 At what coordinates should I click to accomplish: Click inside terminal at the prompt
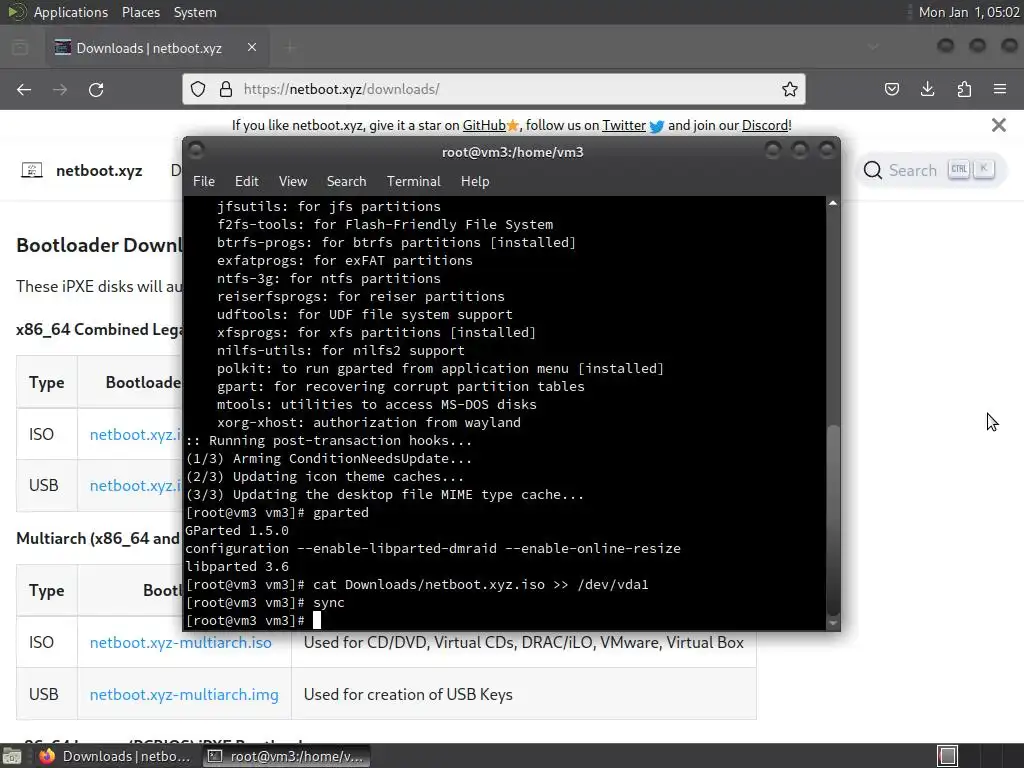coord(317,620)
